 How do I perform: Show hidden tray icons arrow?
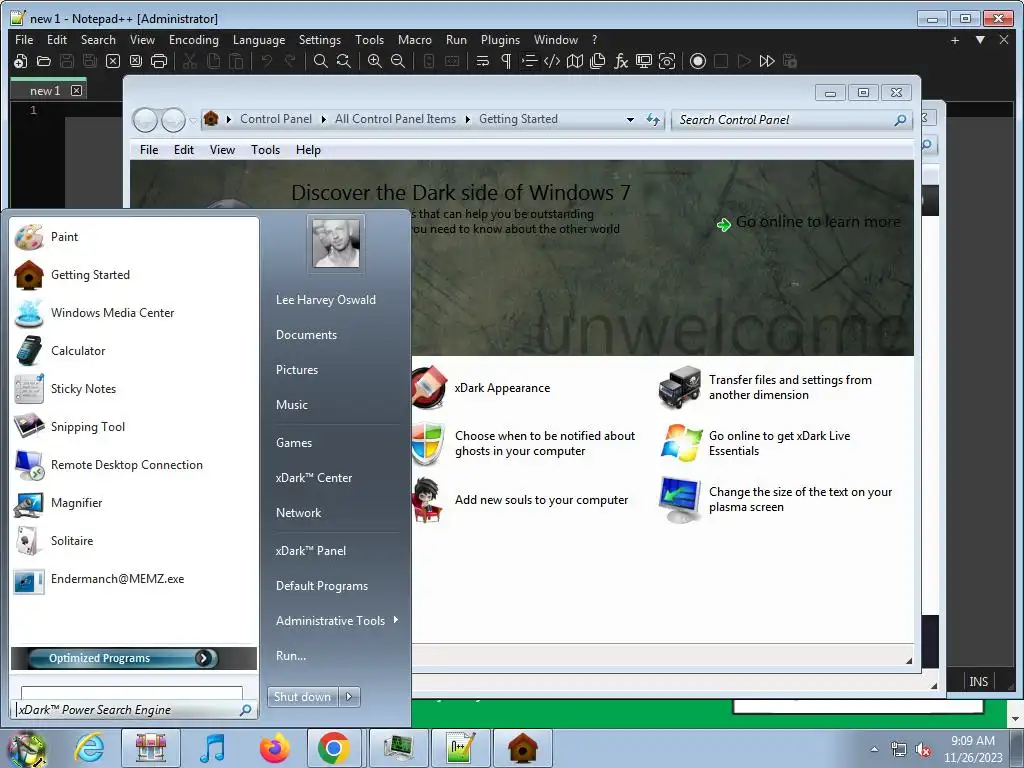click(x=874, y=749)
